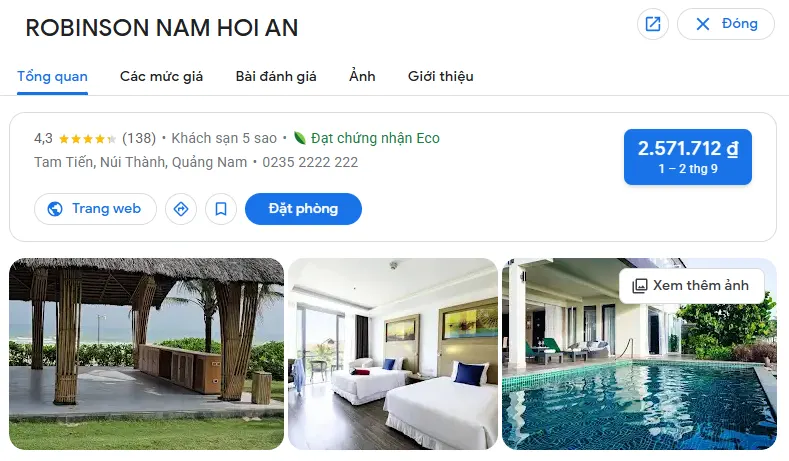The height and width of the screenshot is (461, 789).
Task: Click the globe icon in Trang web
Action: (55, 209)
